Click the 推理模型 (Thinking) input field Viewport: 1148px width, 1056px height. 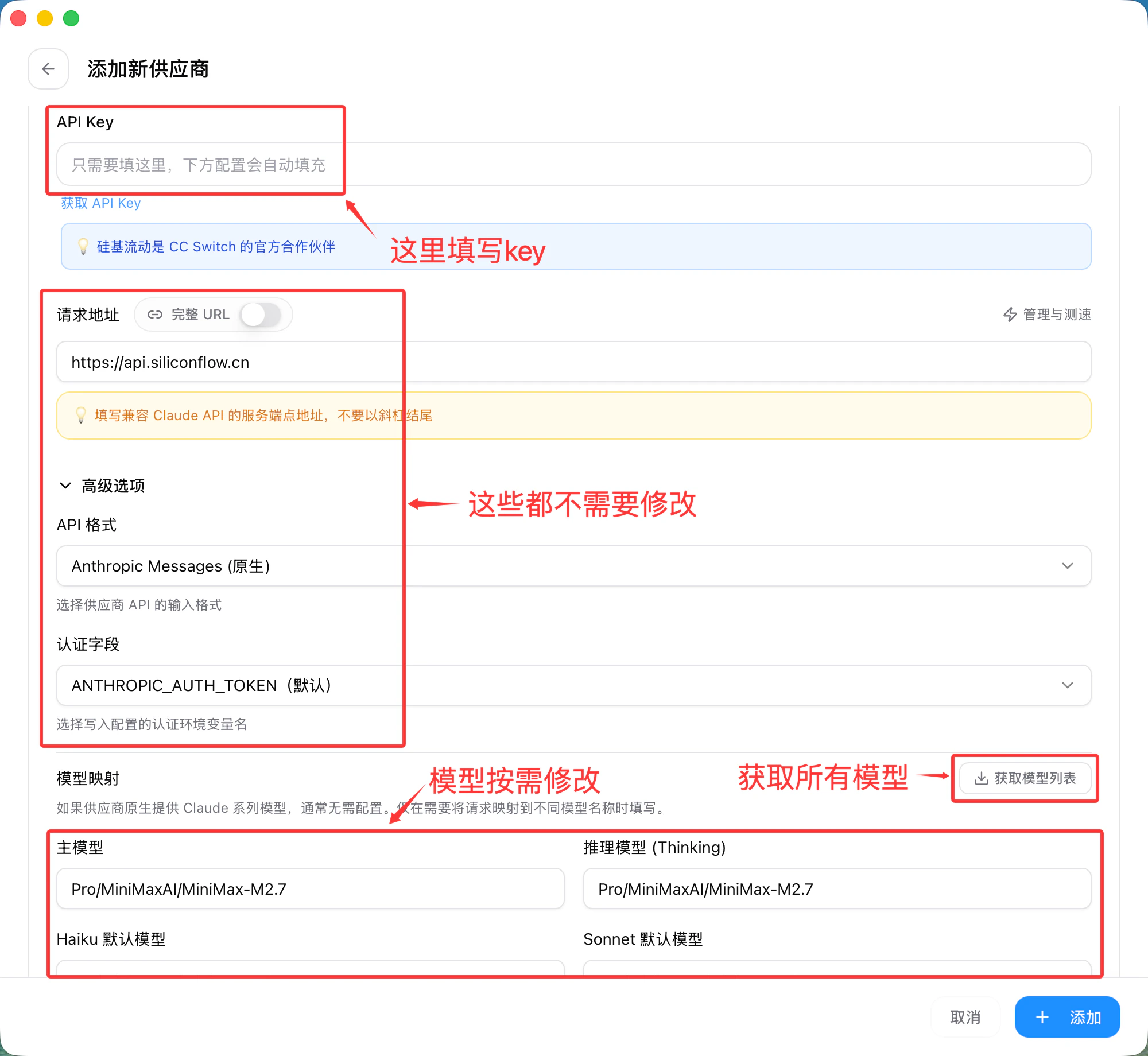837,889
